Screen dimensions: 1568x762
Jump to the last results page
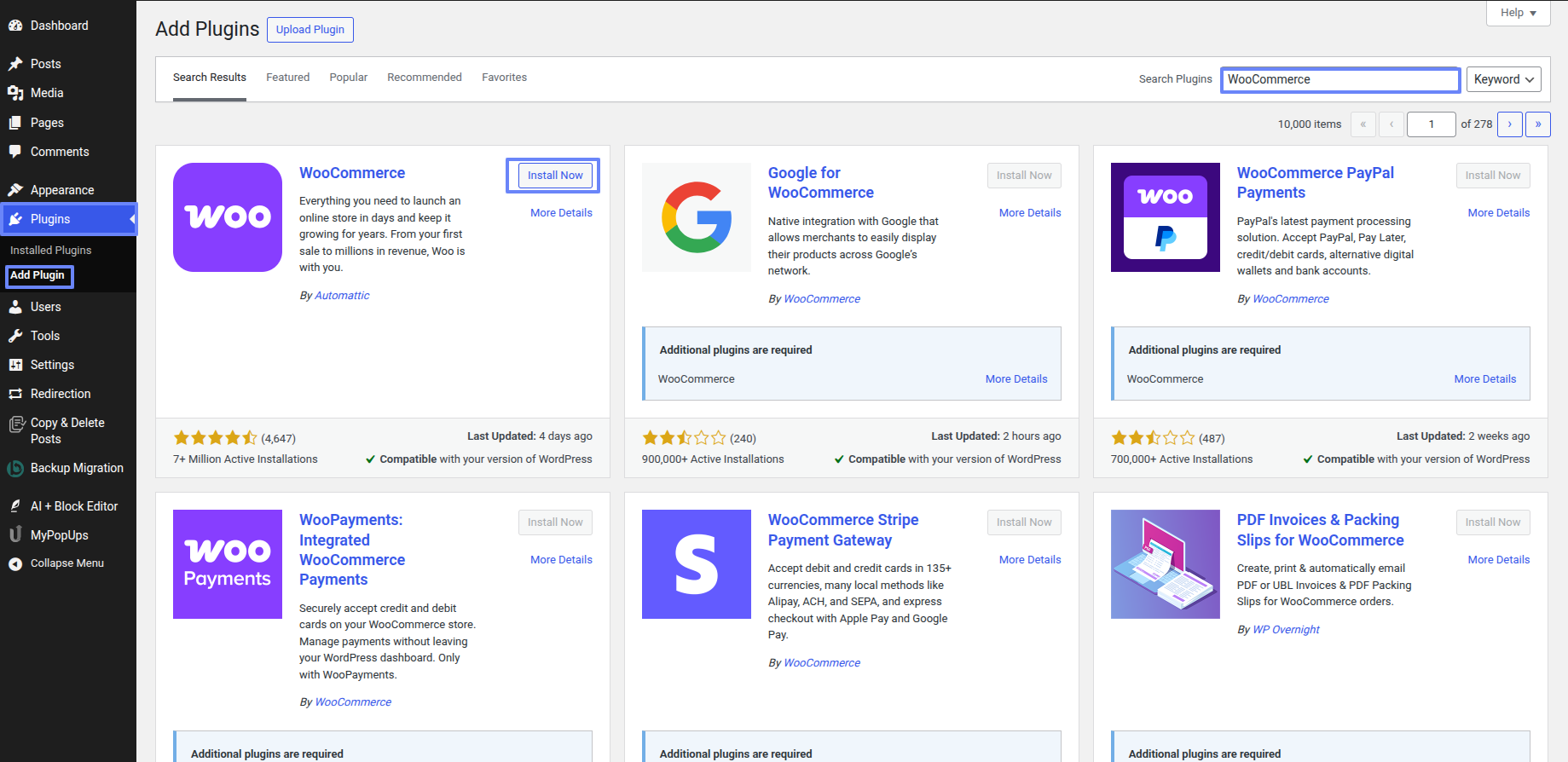coord(1537,124)
